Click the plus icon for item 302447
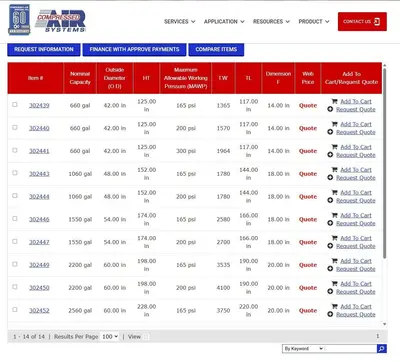Viewport: 400px width, 362px height. (x=330, y=246)
